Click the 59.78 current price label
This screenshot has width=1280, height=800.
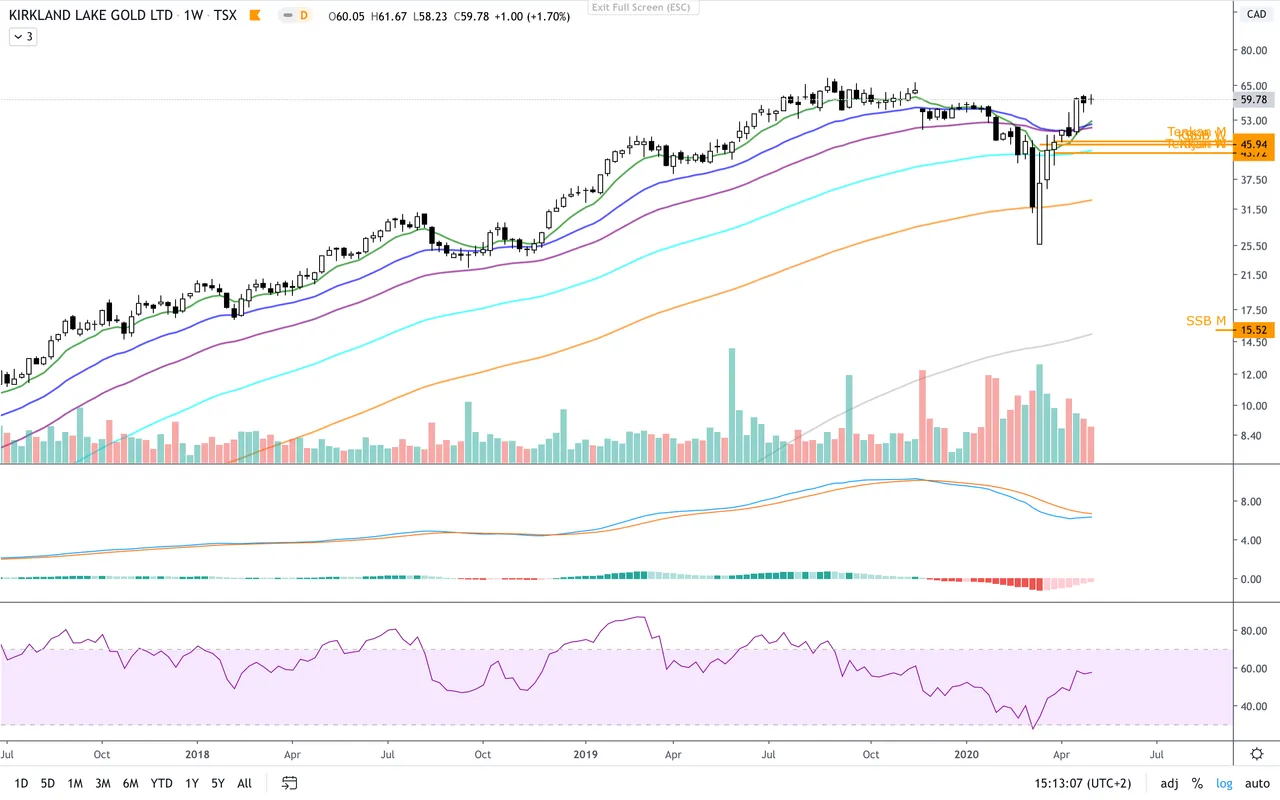point(1254,100)
